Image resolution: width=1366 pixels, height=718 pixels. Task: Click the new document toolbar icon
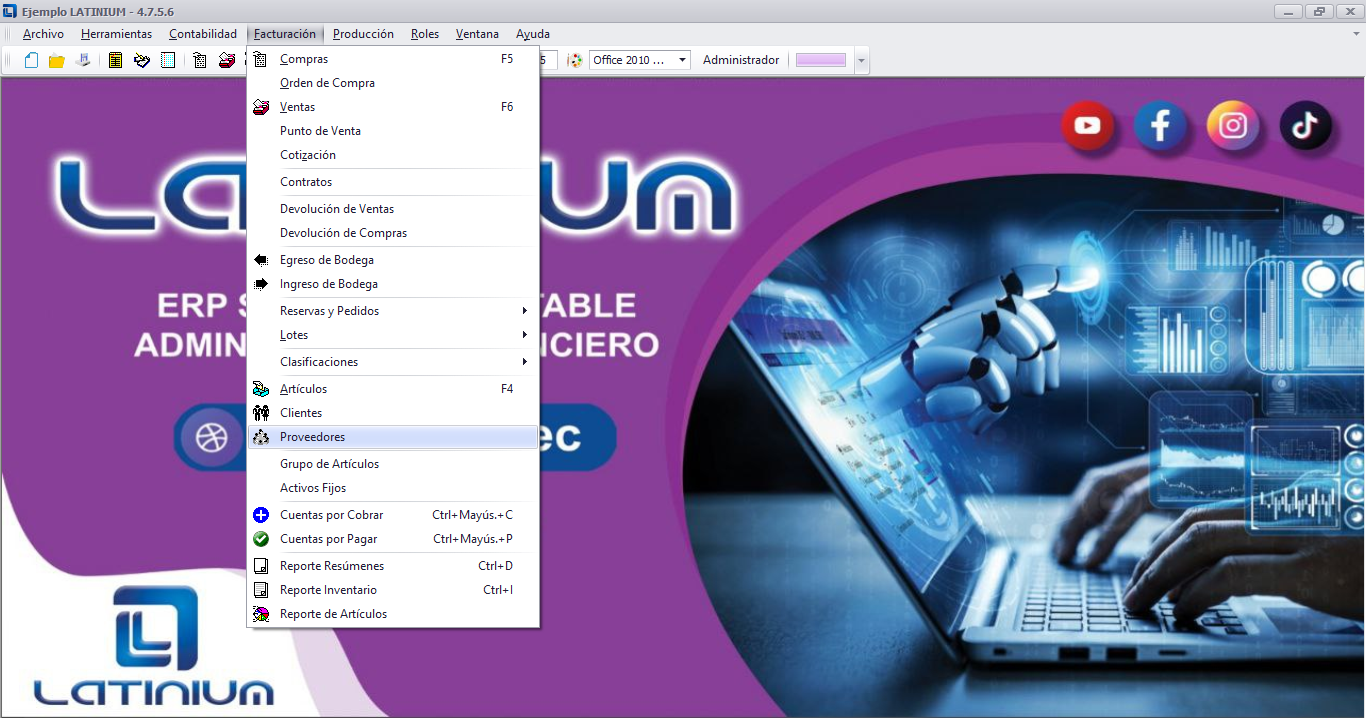[32, 60]
